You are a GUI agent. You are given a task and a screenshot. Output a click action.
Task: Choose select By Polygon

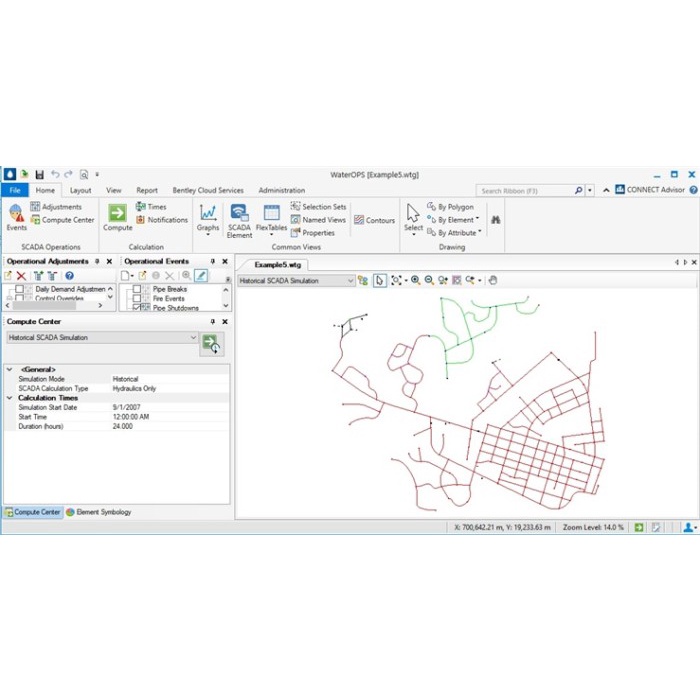tap(450, 207)
